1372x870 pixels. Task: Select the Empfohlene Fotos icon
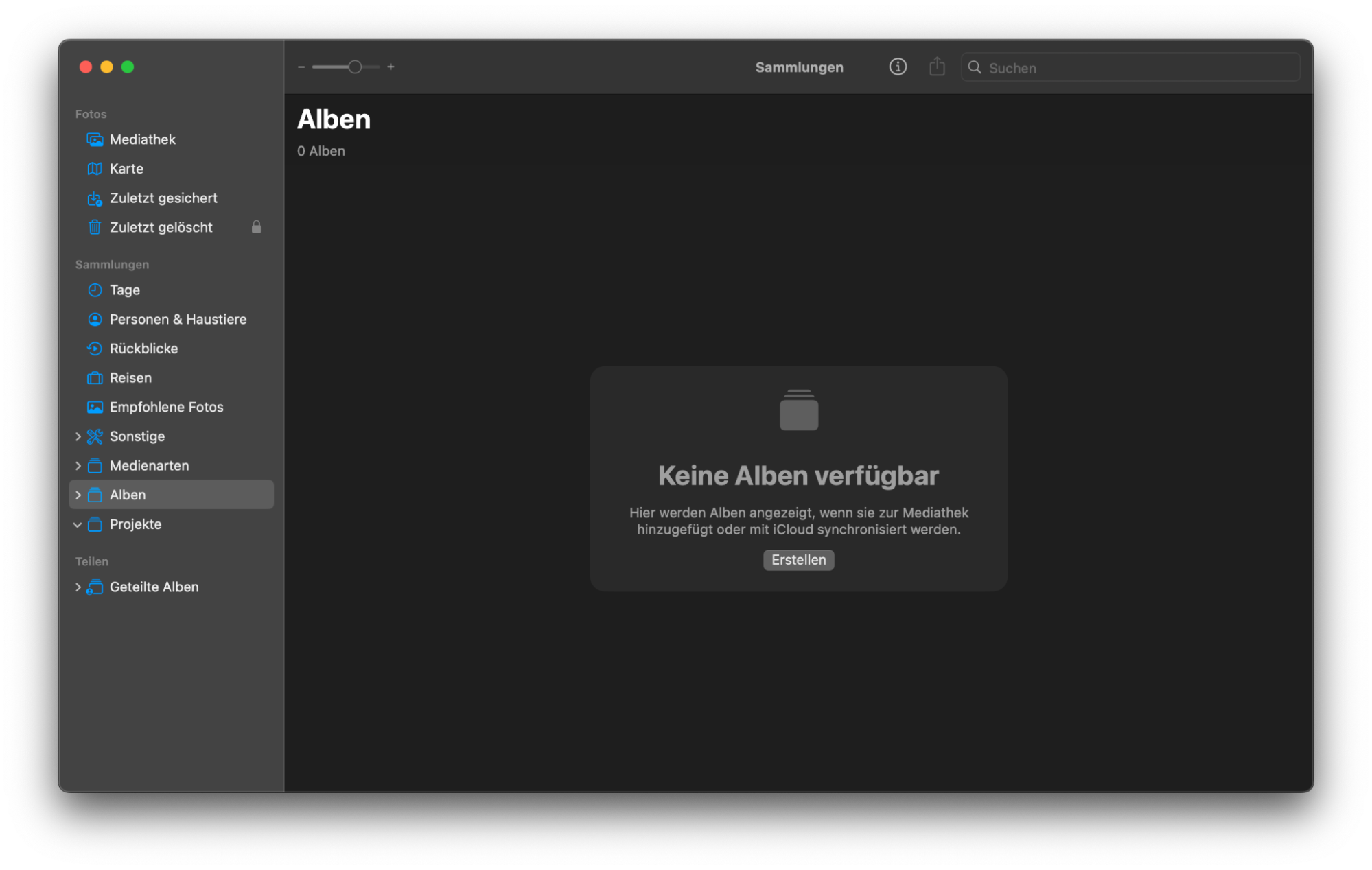point(95,407)
